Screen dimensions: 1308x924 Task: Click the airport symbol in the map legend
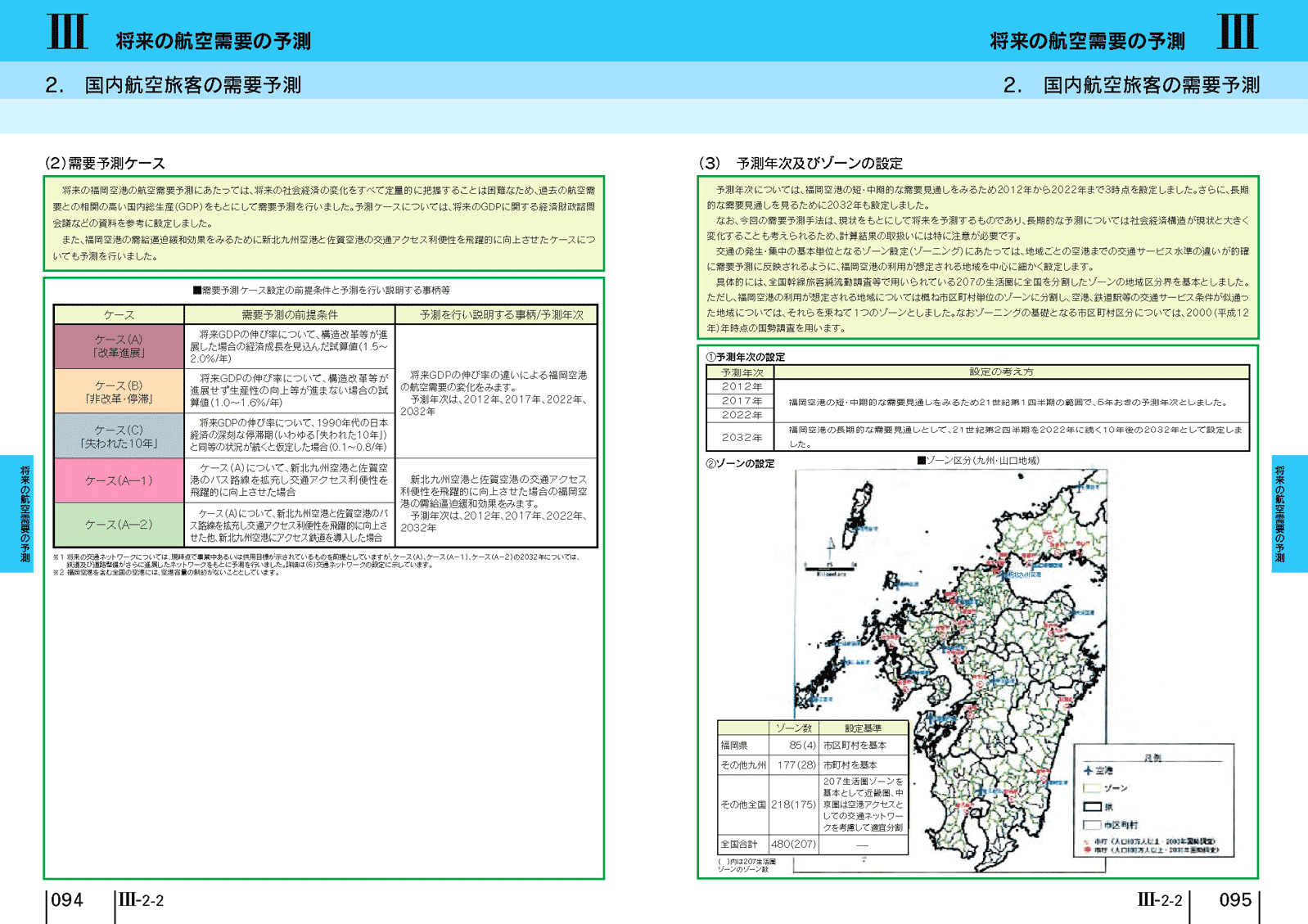pyautogui.click(x=1088, y=770)
